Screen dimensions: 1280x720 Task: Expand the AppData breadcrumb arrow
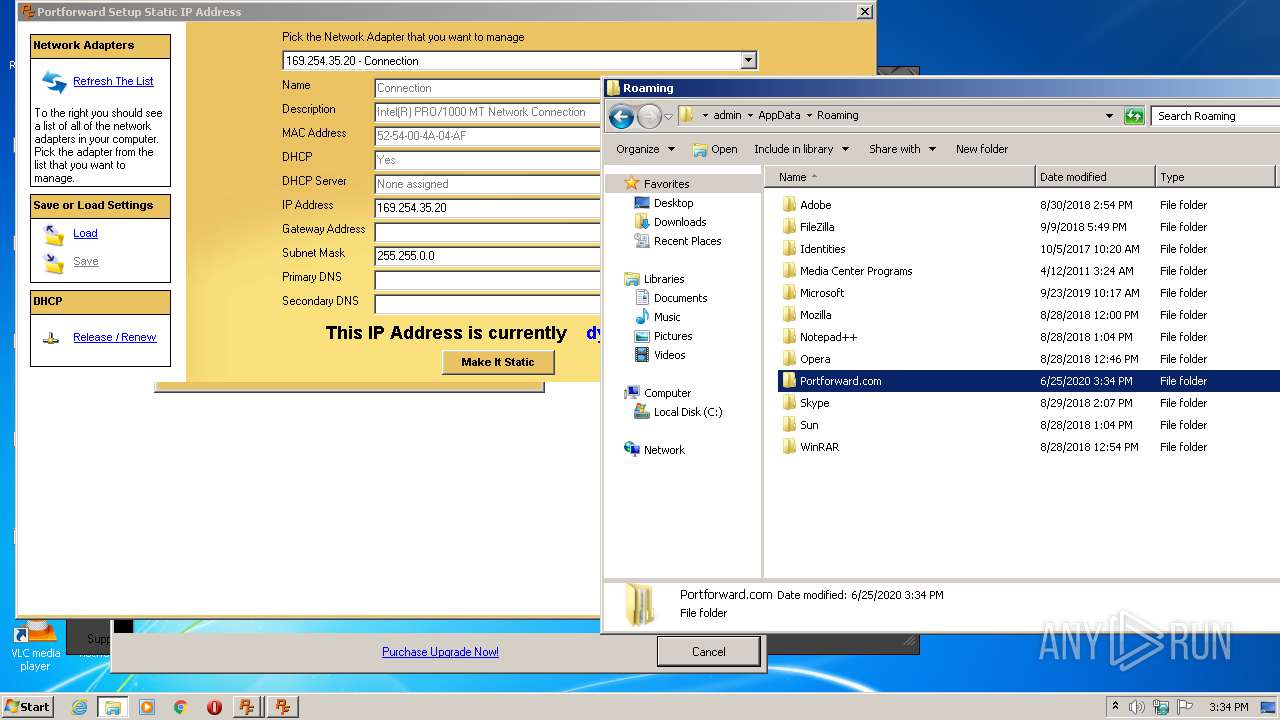click(x=809, y=116)
